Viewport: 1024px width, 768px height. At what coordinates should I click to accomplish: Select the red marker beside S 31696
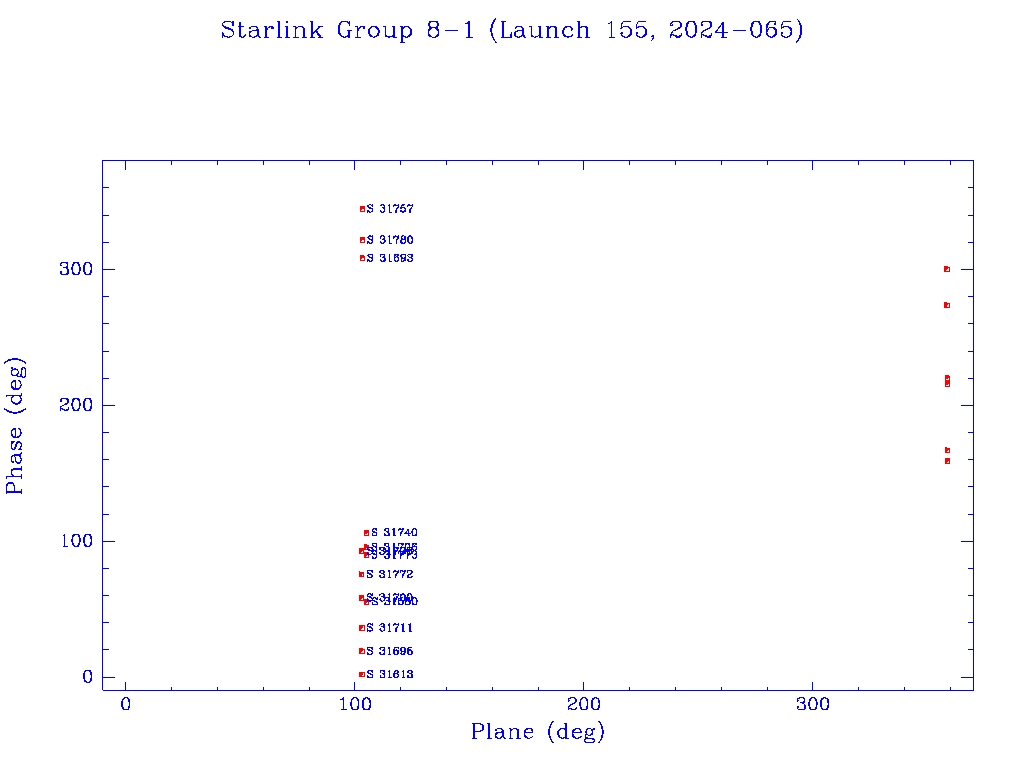362,651
